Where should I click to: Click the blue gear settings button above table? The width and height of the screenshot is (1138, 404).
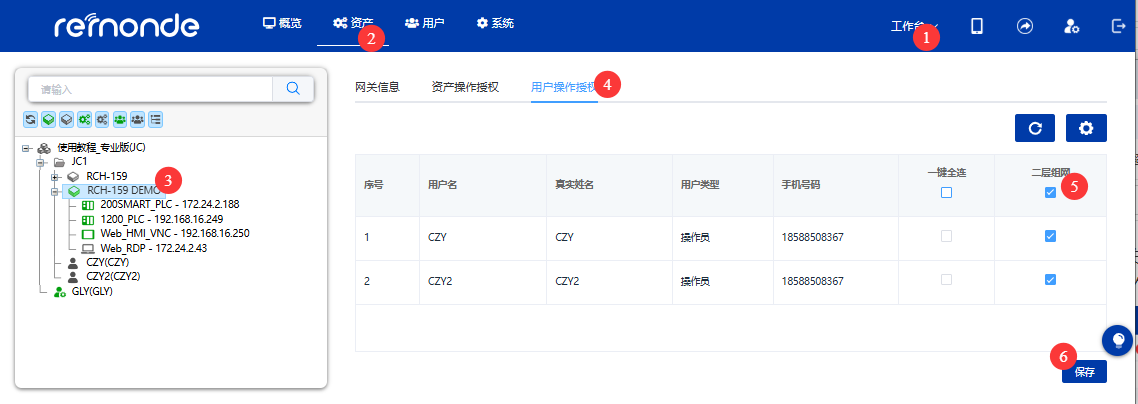[1086, 128]
